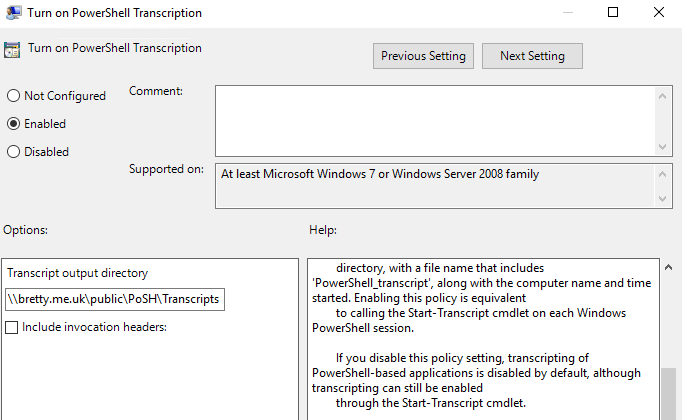
Task: Minimize the policy setting window
Action: coord(566,13)
